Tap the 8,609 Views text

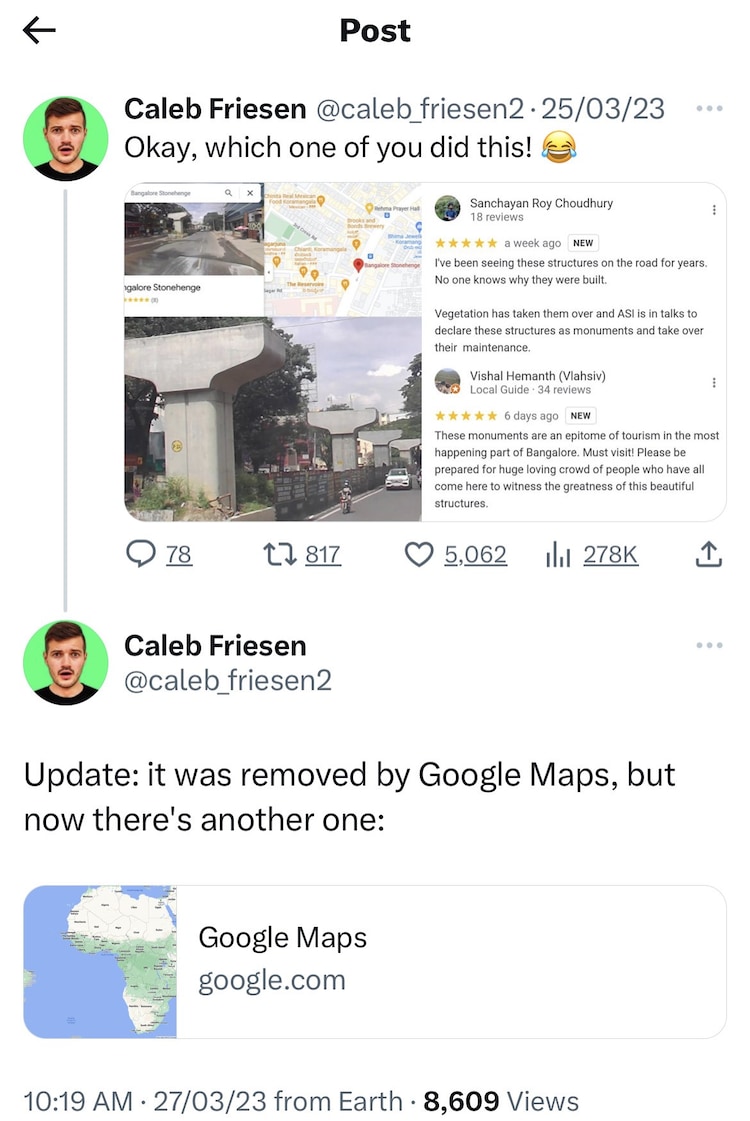click(x=501, y=1101)
